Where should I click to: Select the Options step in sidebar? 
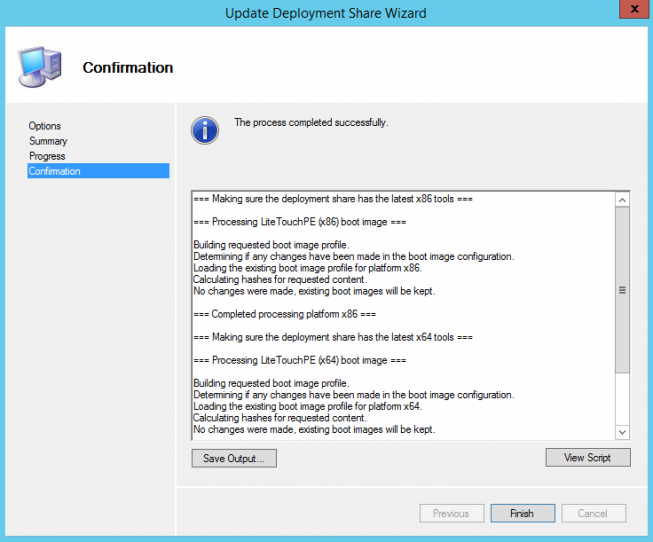(x=45, y=126)
